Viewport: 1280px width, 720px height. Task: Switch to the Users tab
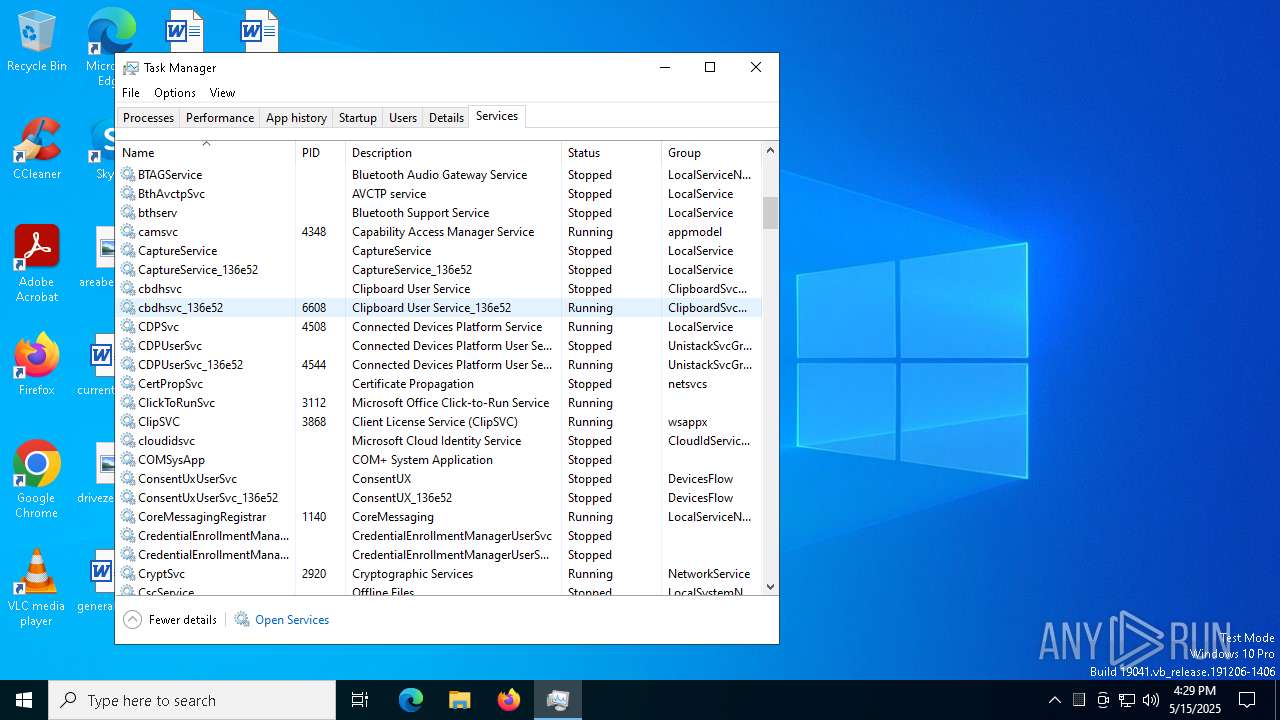pyautogui.click(x=403, y=118)
